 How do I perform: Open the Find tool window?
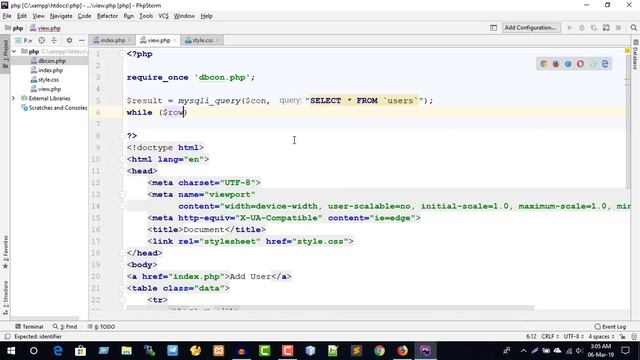[65, 327]
